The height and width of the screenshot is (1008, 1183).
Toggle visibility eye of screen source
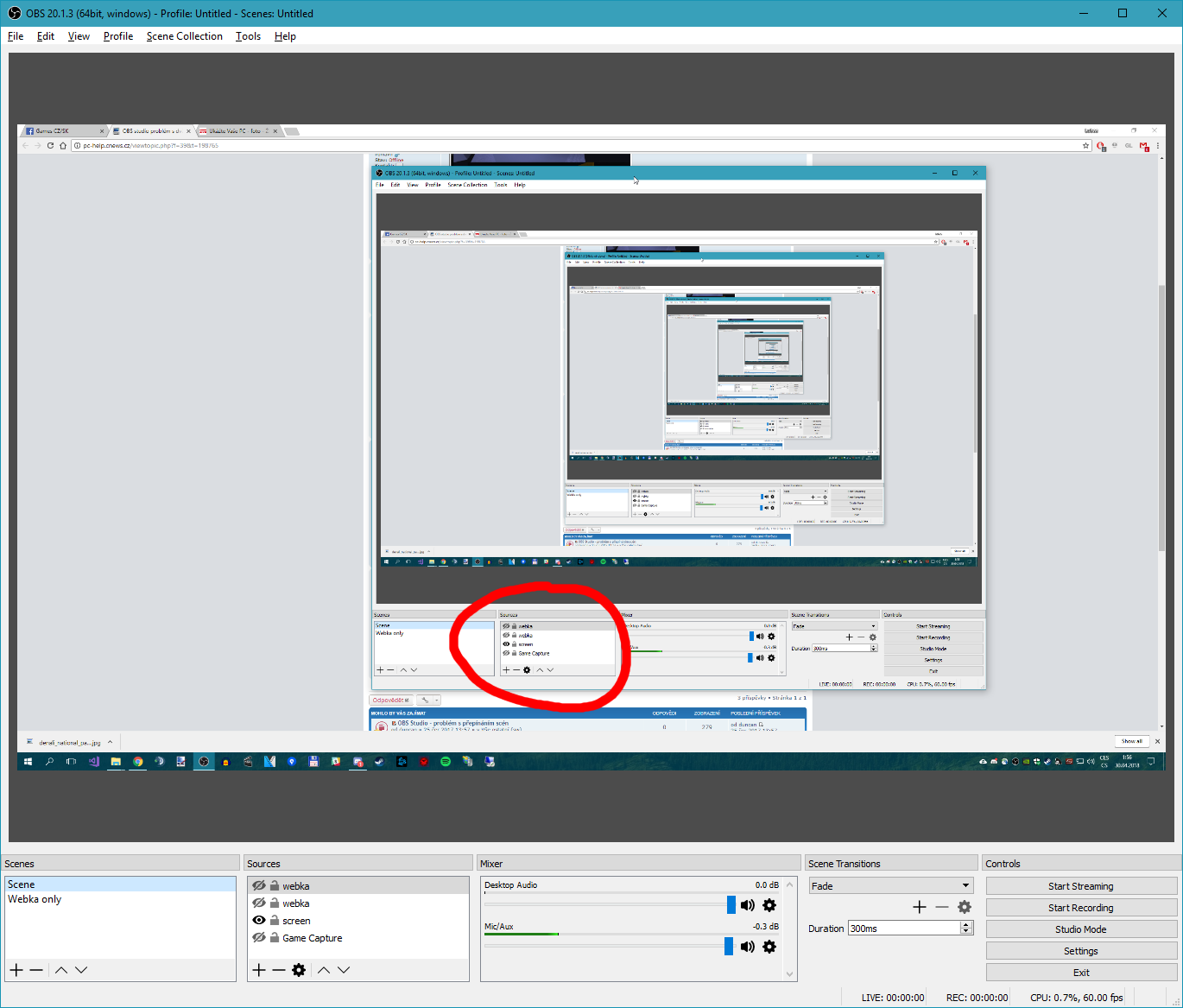259,920
